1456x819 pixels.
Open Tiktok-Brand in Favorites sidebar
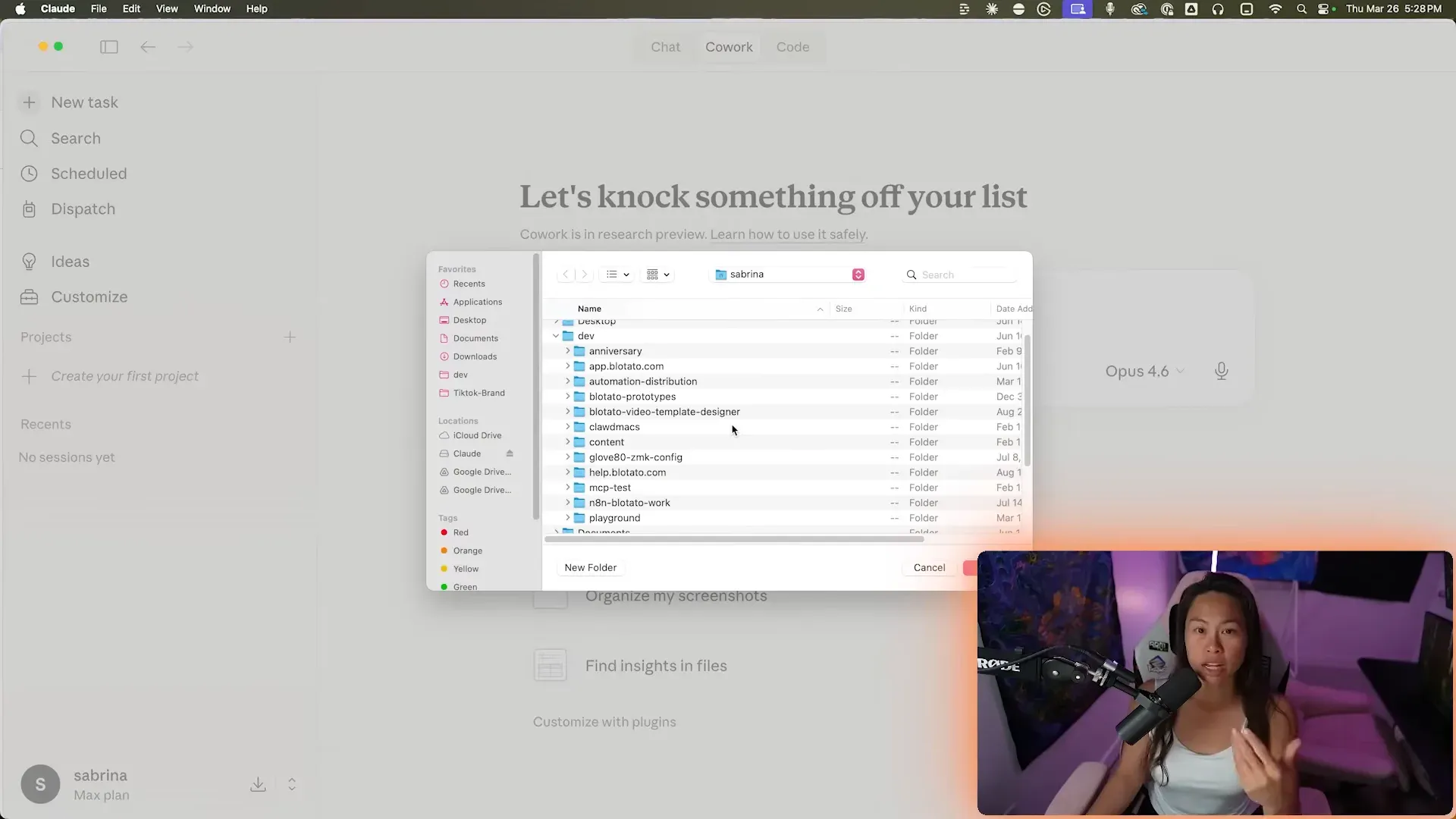click(479, 393)
